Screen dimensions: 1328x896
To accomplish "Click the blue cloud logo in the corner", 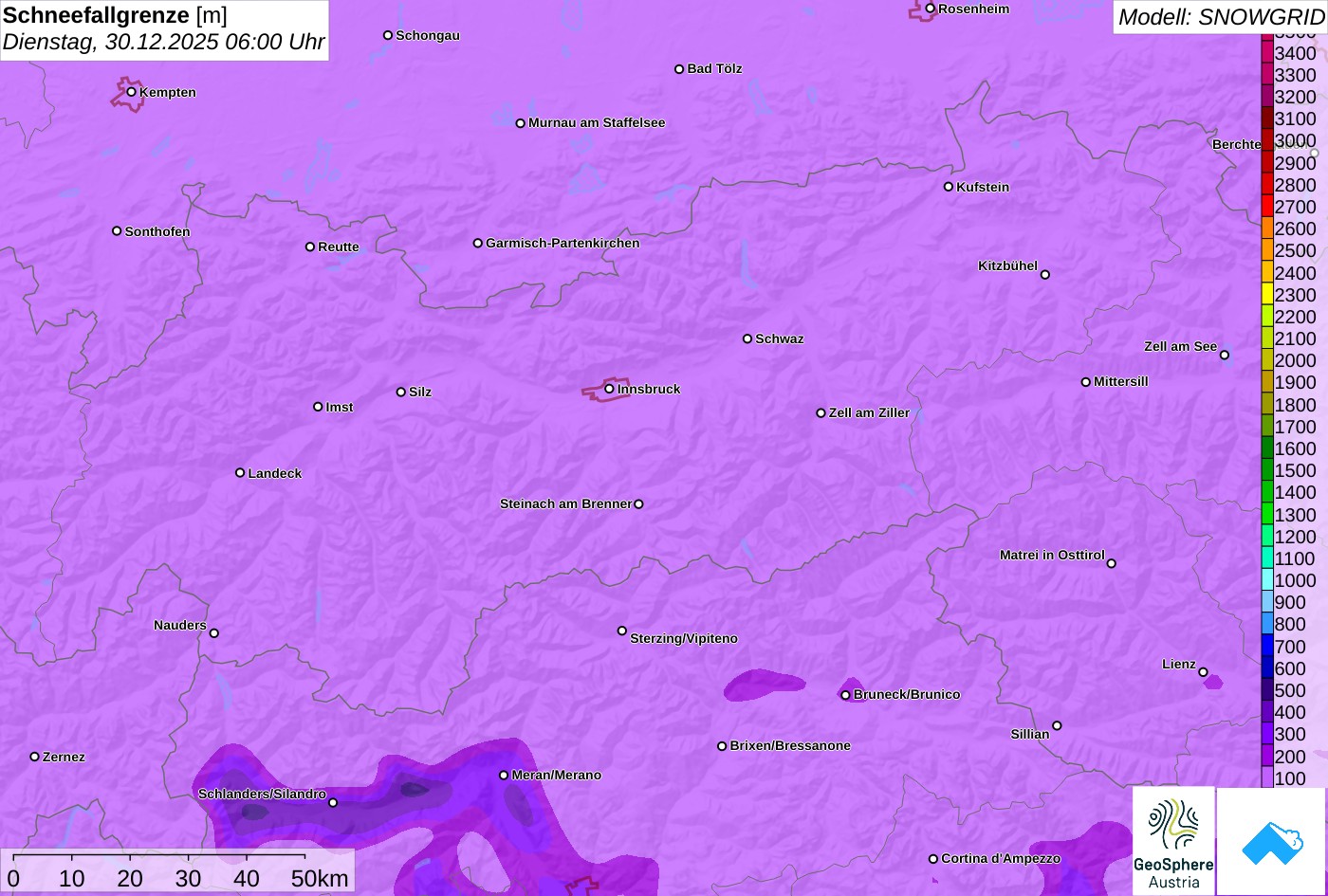I will click(x=1271, y=841).
